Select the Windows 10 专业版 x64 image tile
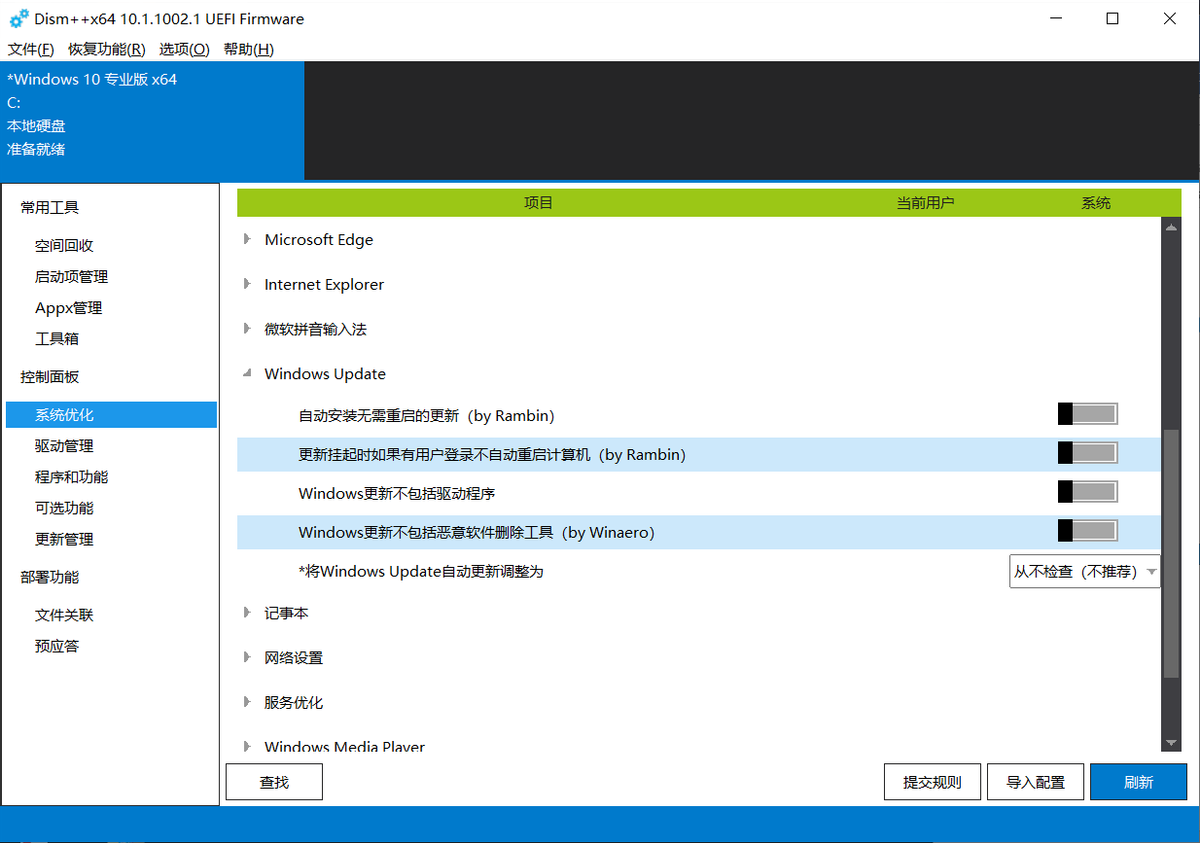The height and width of the screenshot is (843, 1200). (152, 120)
